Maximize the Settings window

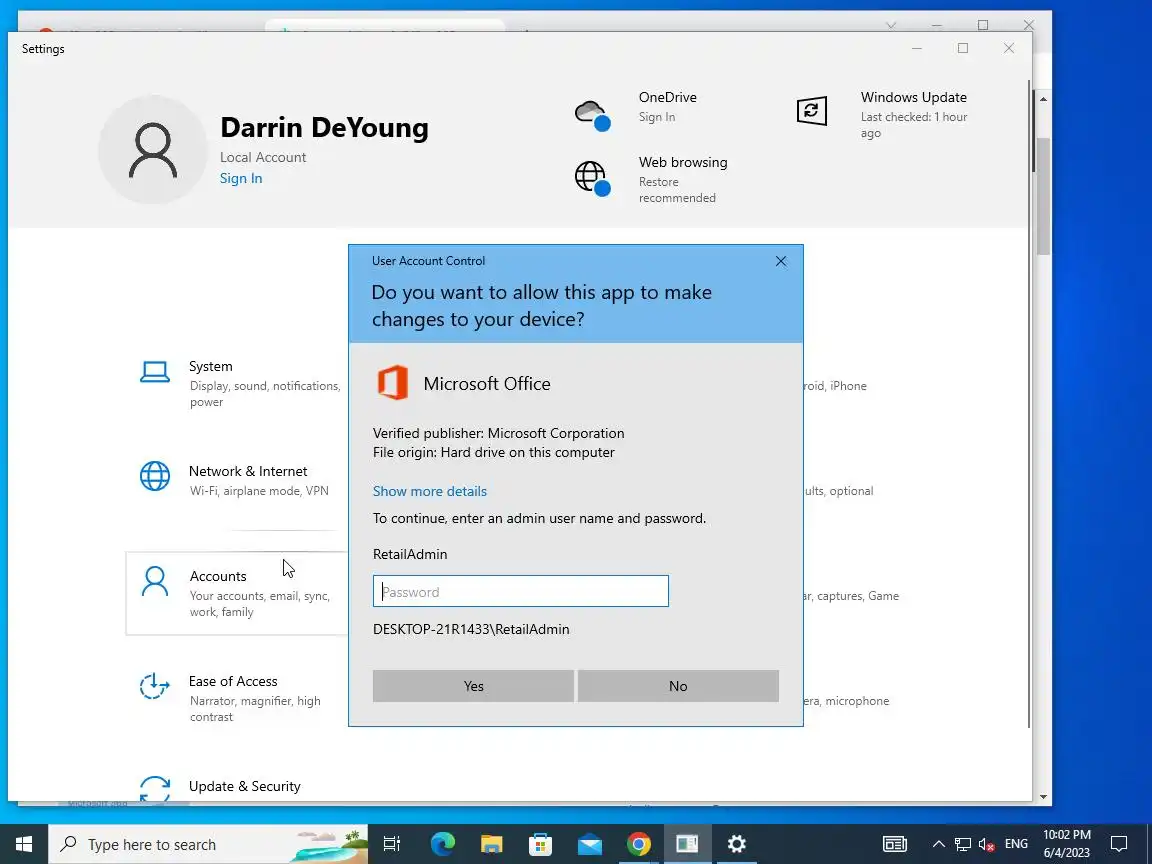click(x=963, y=48)
